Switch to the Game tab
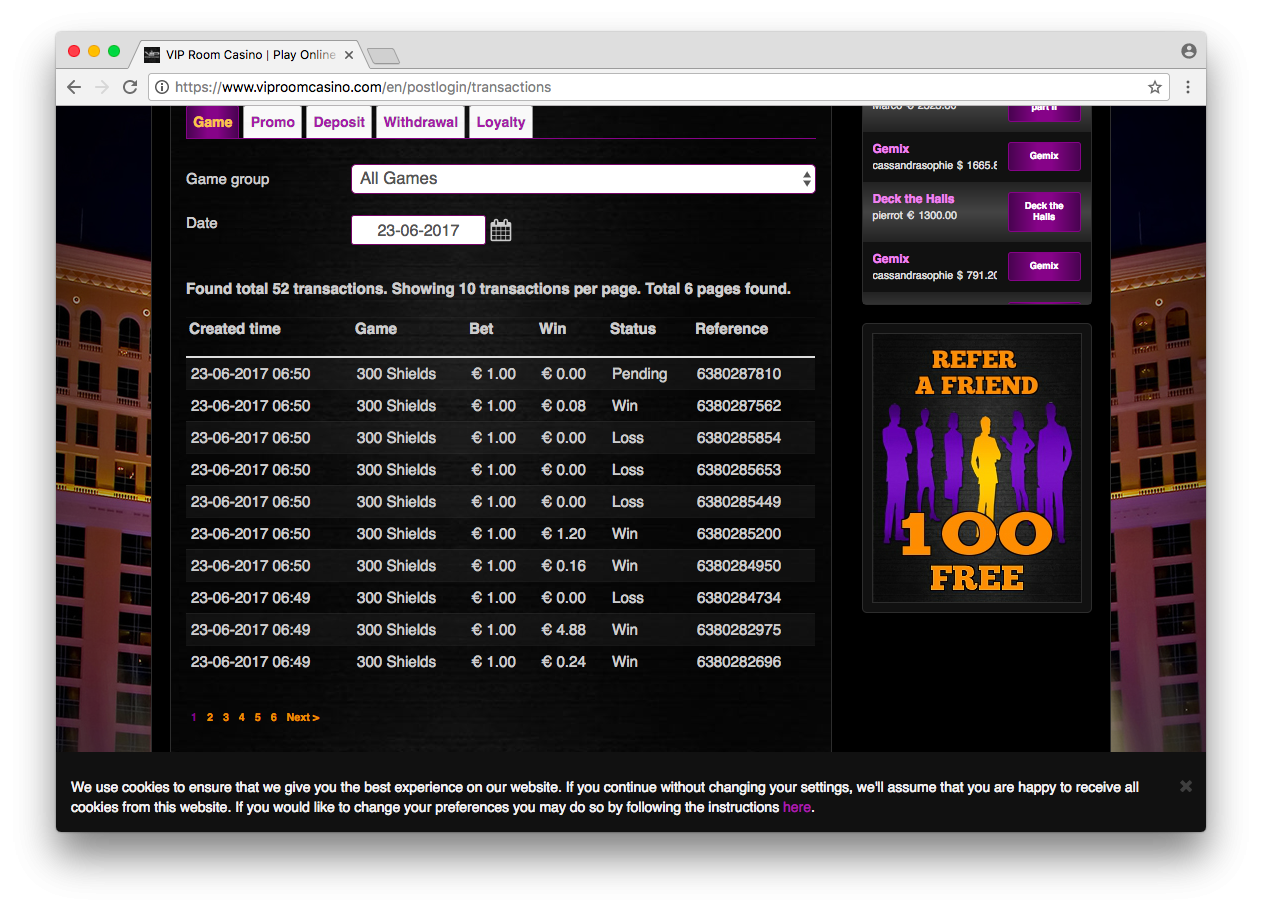 point(213,122)
